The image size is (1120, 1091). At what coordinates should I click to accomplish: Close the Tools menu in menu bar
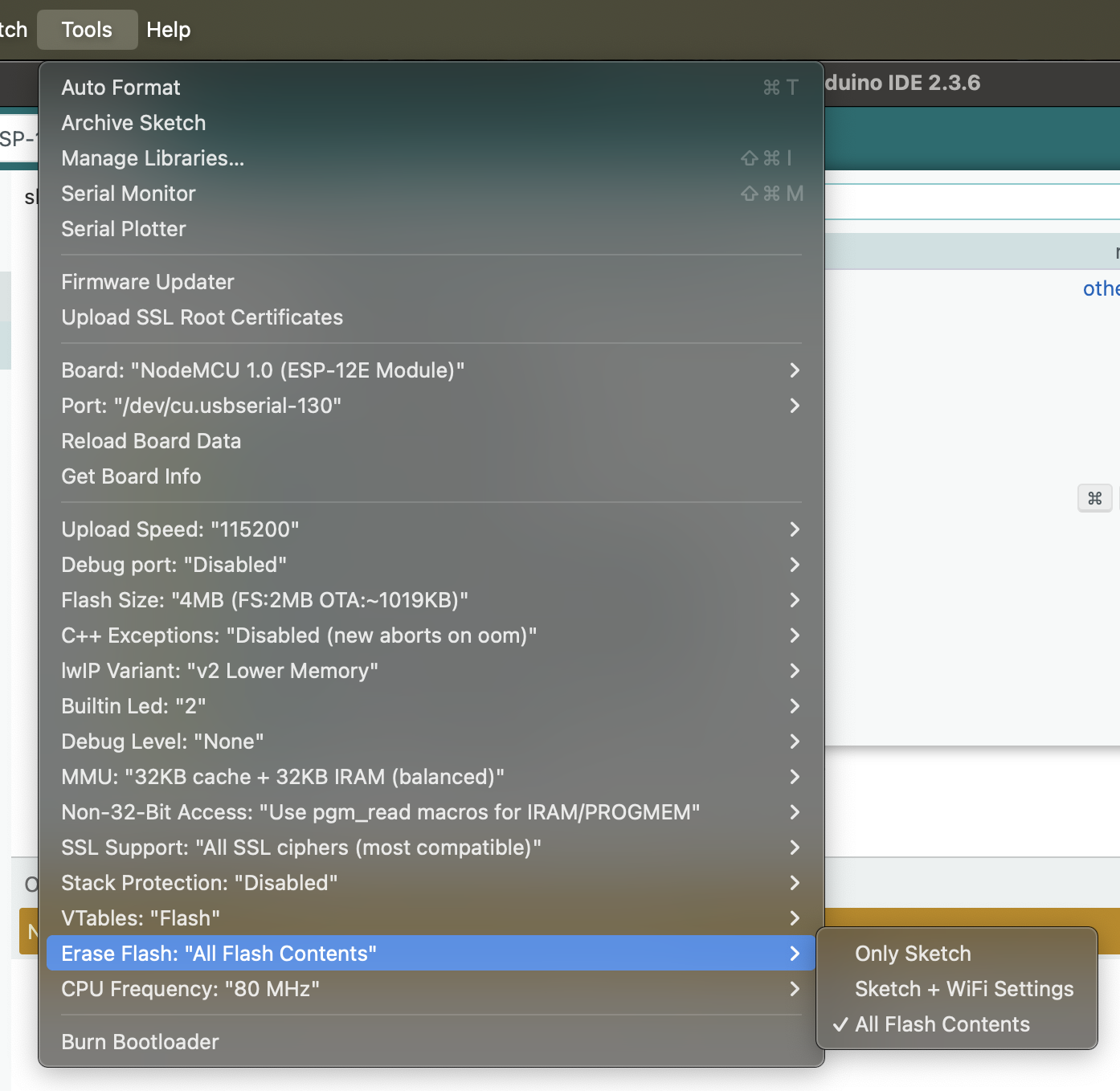87,30
